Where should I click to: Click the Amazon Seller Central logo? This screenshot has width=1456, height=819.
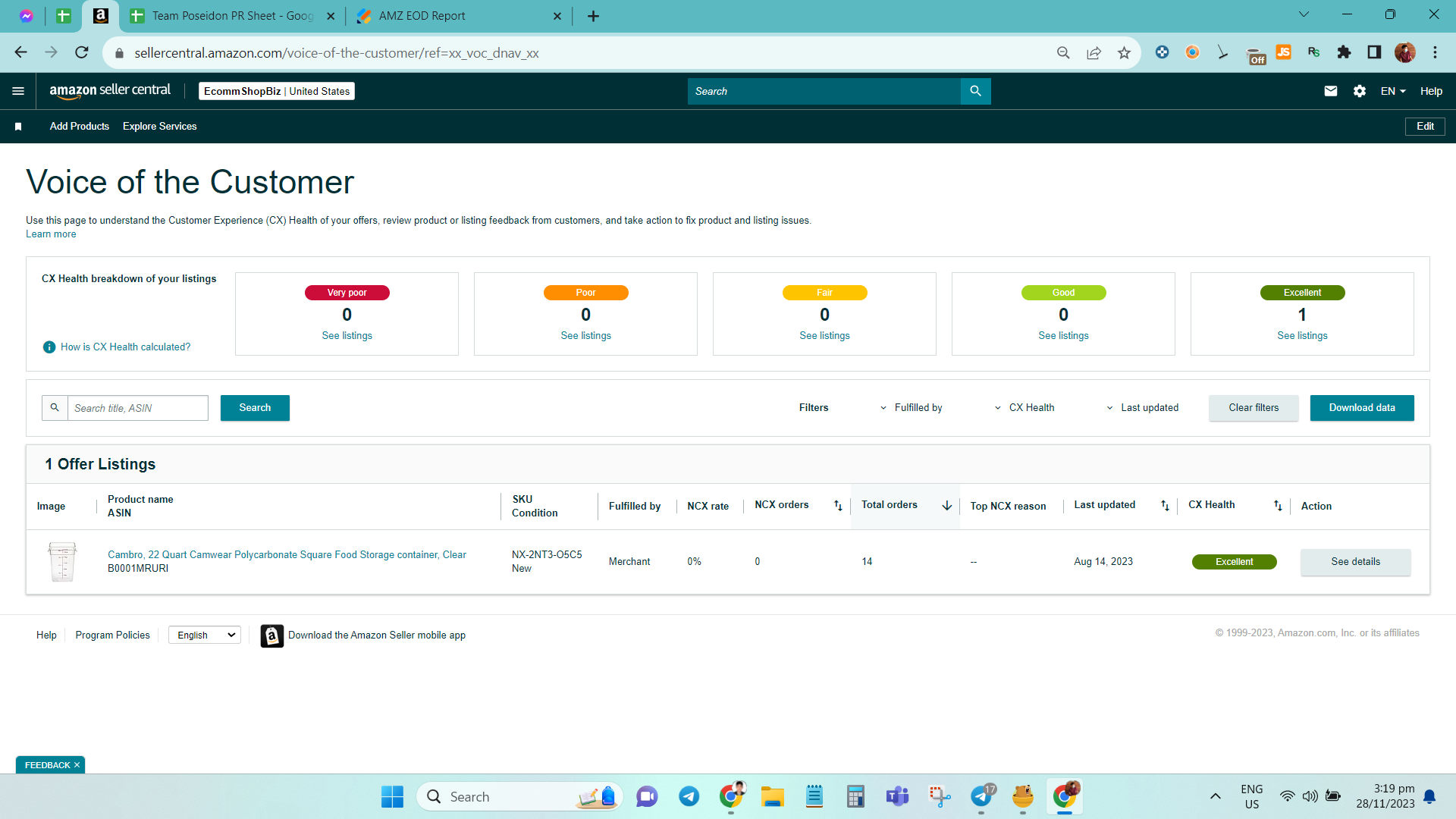tap(110, 90)
